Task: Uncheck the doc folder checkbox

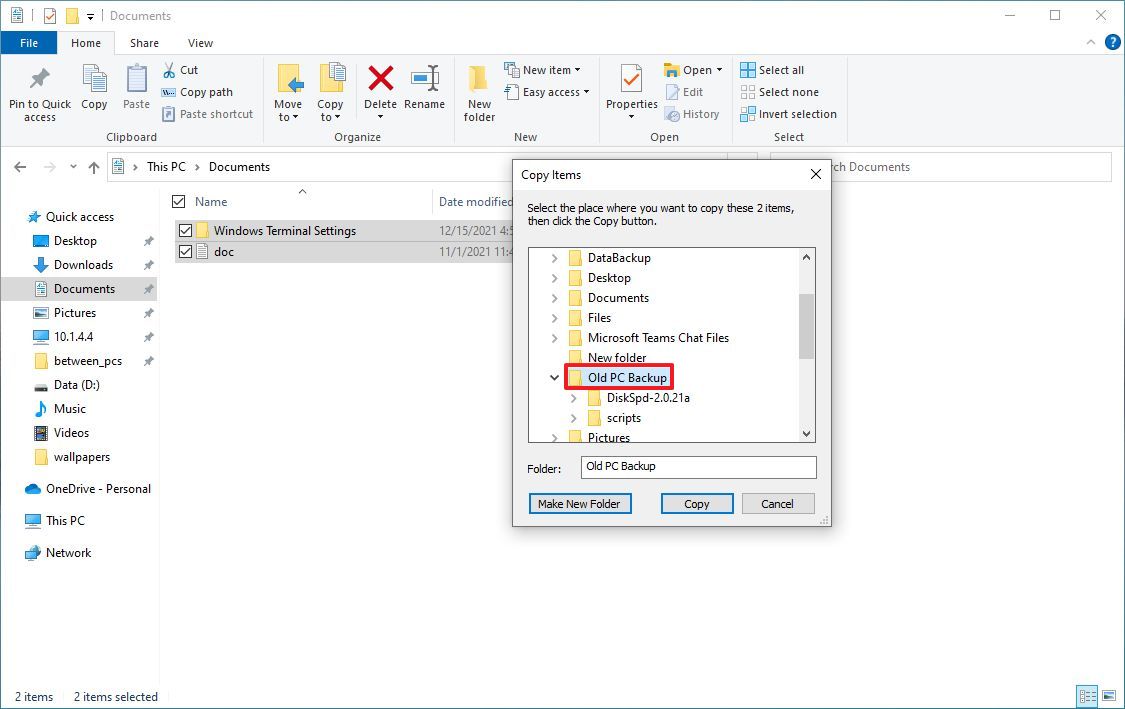Action: [x=185, y=251]
